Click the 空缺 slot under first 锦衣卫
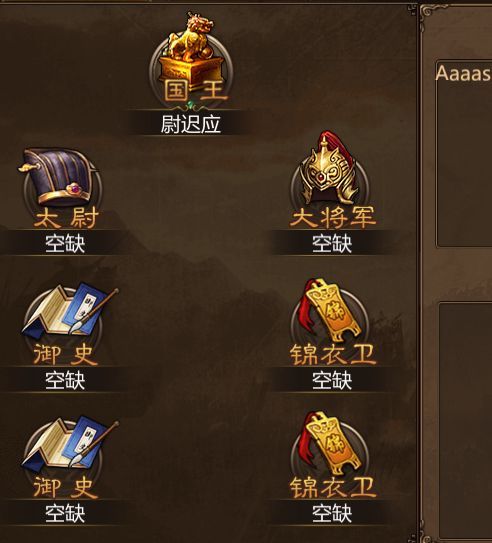The image size is (492, 543). click(332, 380)
